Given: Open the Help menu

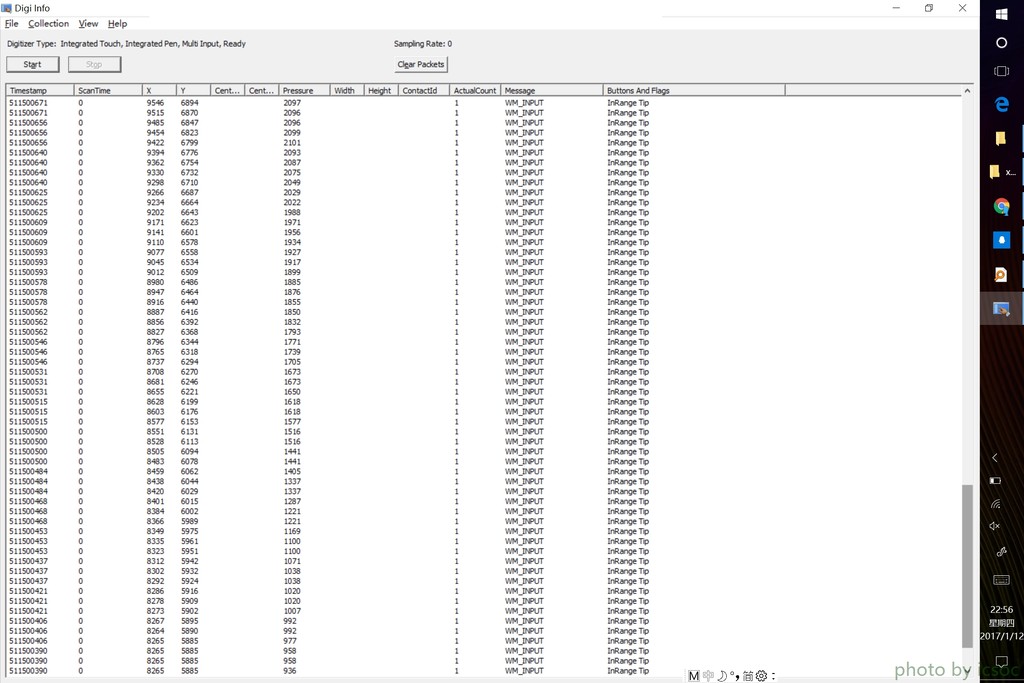Looking at the screenshot, I should click(118, 24).
